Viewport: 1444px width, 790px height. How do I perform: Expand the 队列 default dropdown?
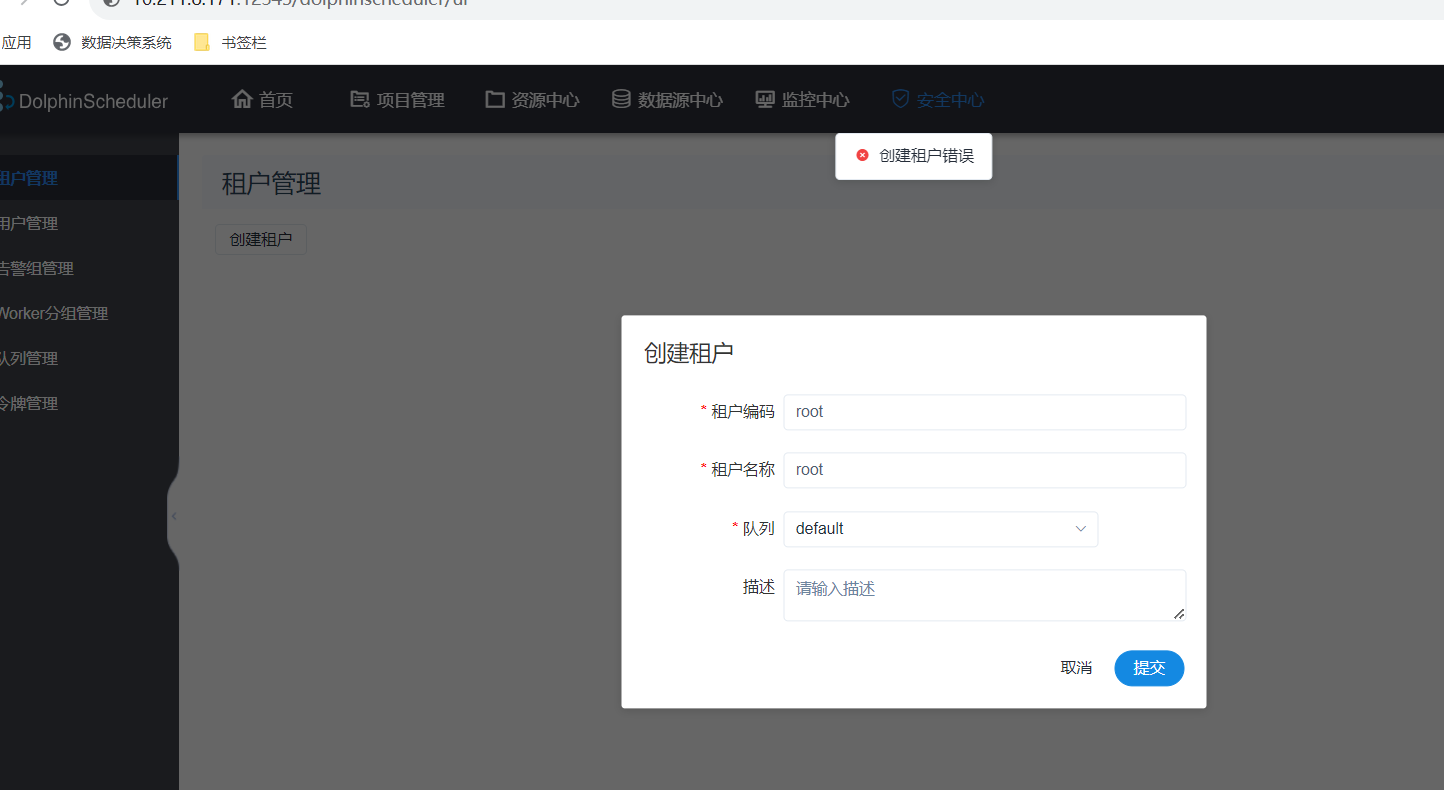pyautogui.click(x=940, y=528)
